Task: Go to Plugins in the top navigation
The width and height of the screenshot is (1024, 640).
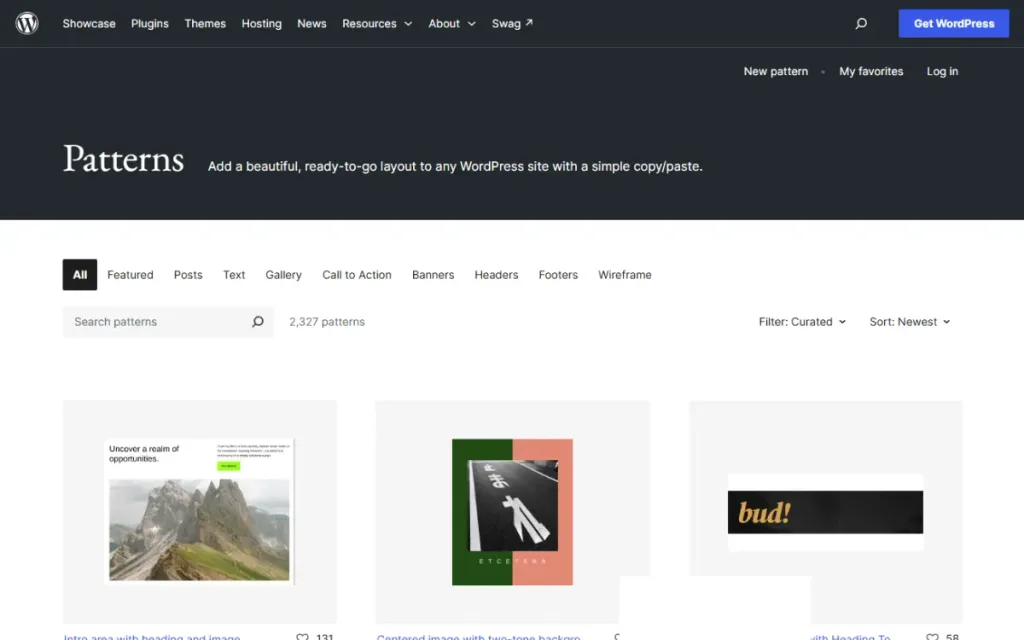Action: tap(150, 24)
